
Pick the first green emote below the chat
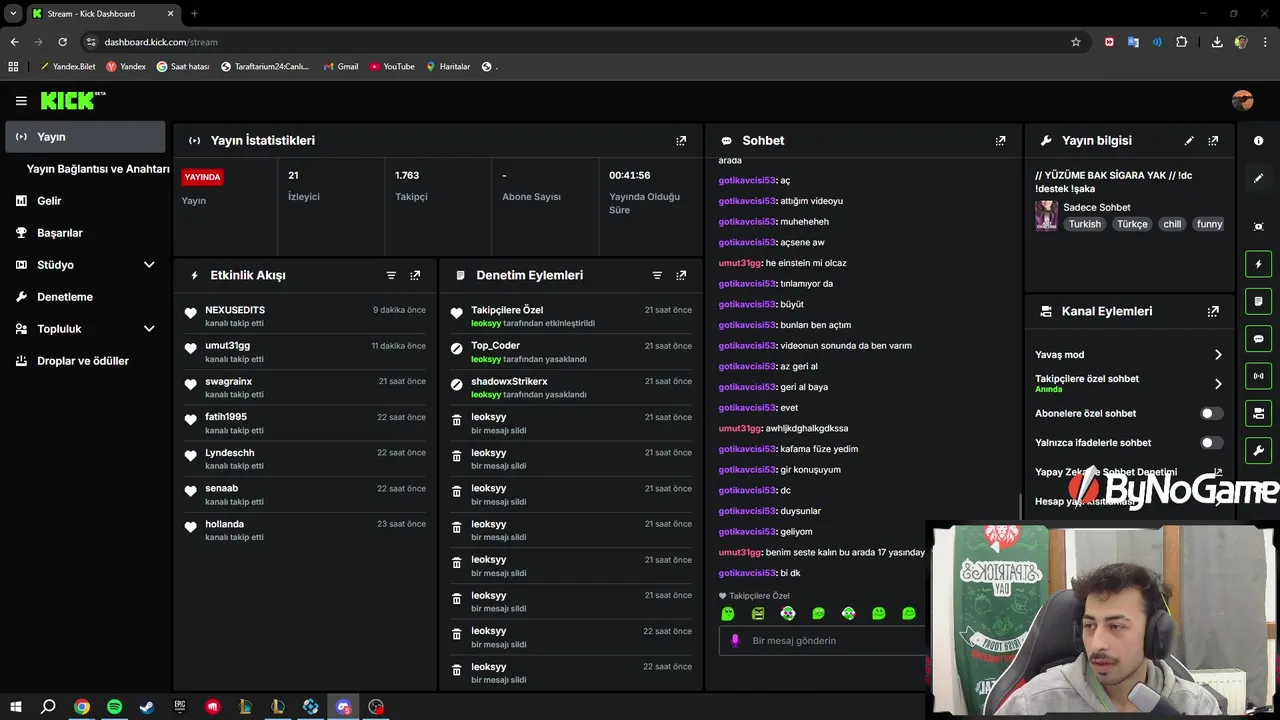point(728,613)
